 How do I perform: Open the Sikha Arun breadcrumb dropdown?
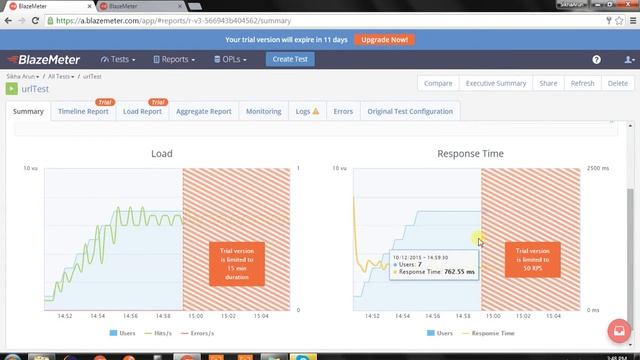22,76
